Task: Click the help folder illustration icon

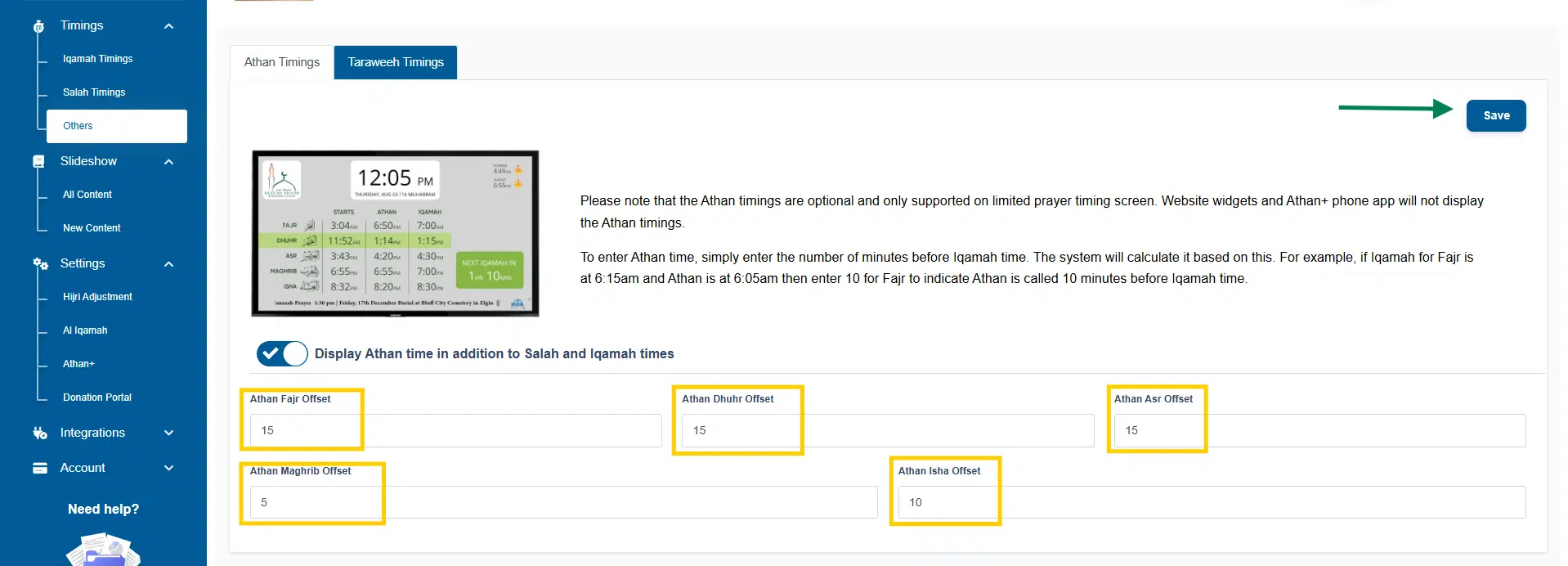Action: coord(103,550)
